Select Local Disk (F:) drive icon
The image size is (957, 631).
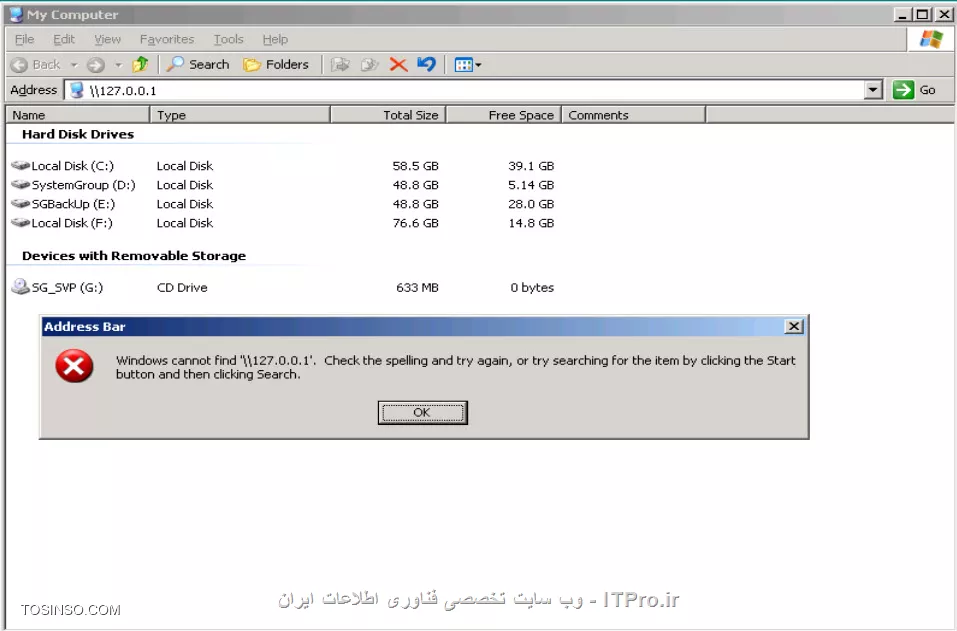tap(20, 222)
